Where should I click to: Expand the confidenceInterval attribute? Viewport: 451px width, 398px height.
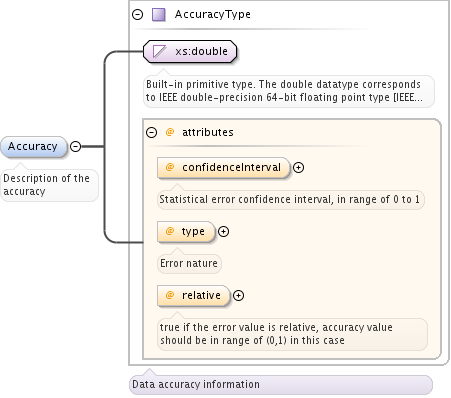[x=298, y=167]
